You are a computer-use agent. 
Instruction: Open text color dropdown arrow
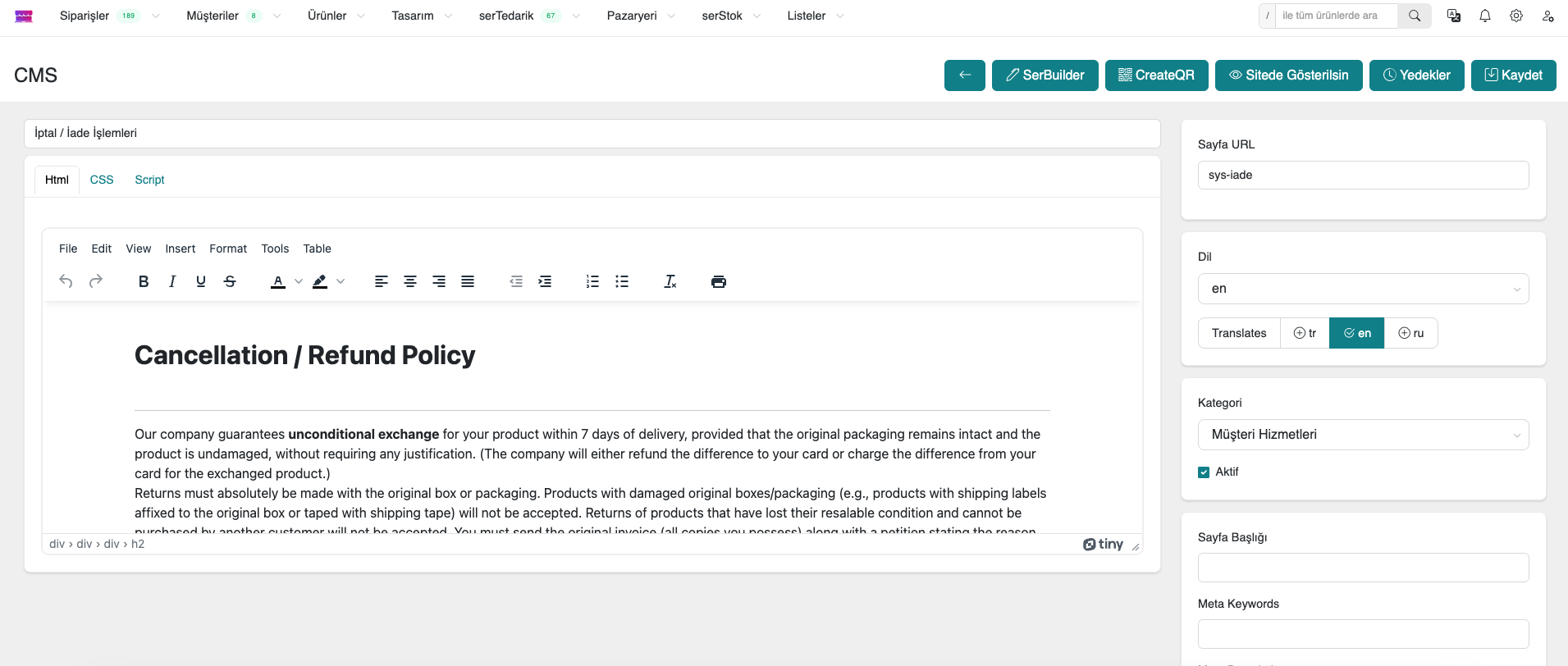tap(299, 281)
